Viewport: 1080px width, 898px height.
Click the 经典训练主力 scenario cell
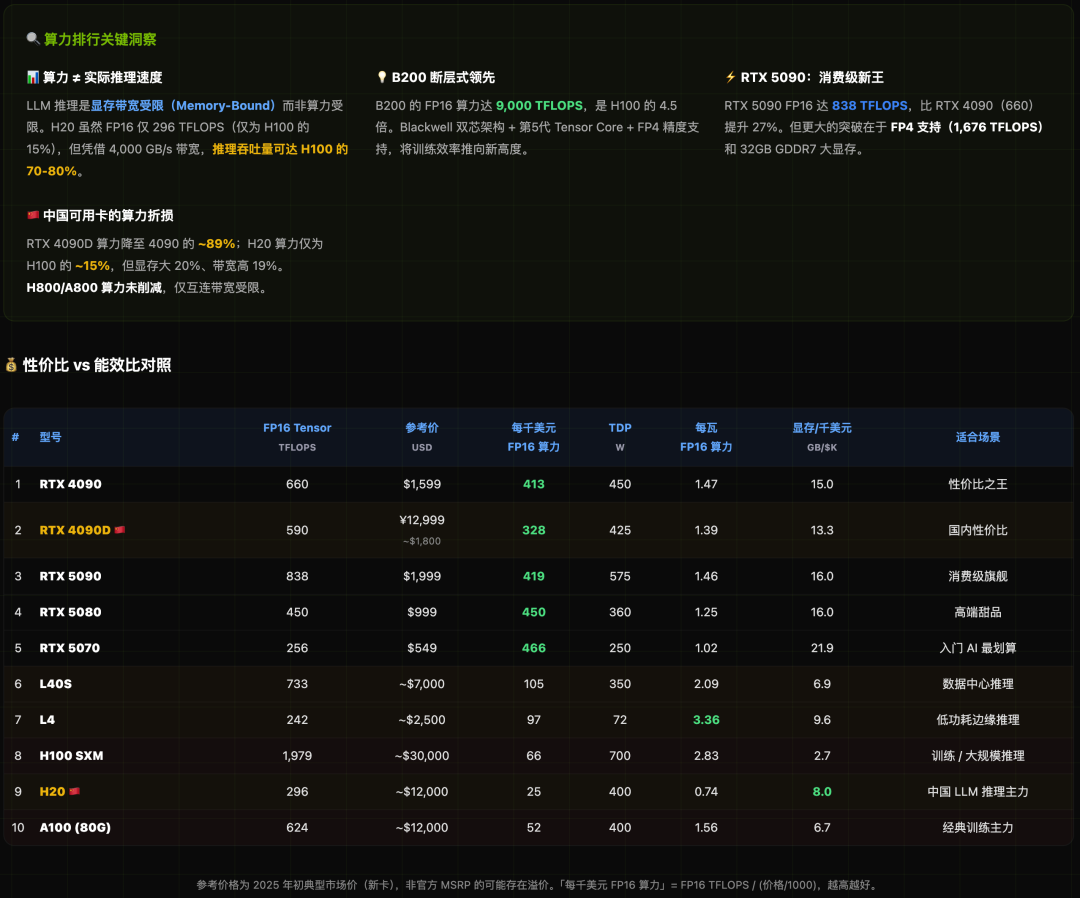(x=977, y=827)
